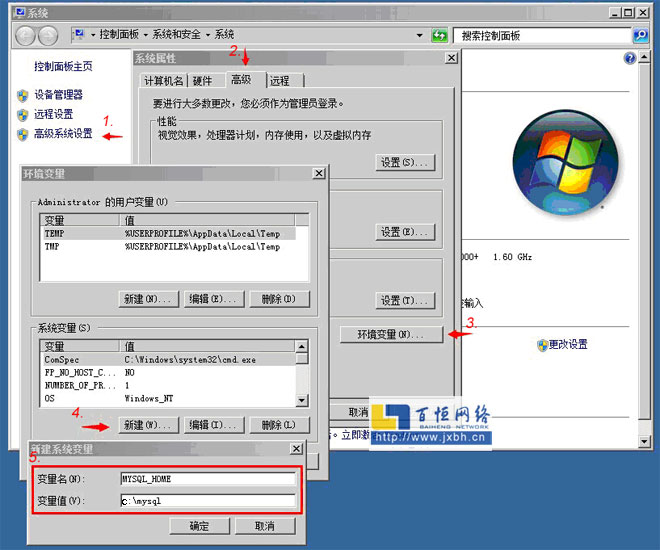660x550 pixels.
Task: Open address bar history dropdown arrow
Action: point(419,35)
